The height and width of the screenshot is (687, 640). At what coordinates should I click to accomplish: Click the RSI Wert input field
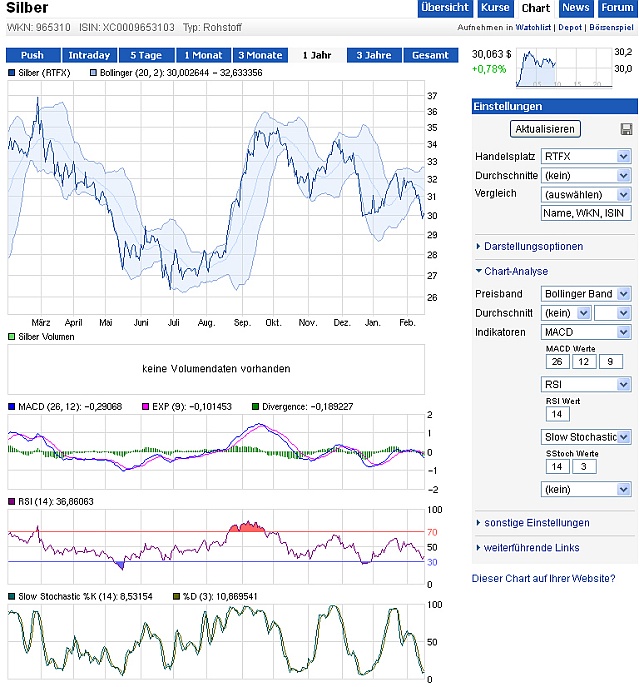[x=557, y=414]
